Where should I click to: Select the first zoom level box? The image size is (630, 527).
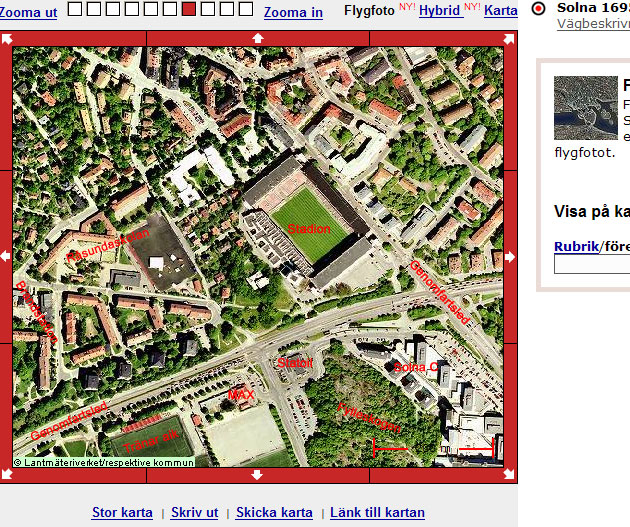(x=75, y=9)
